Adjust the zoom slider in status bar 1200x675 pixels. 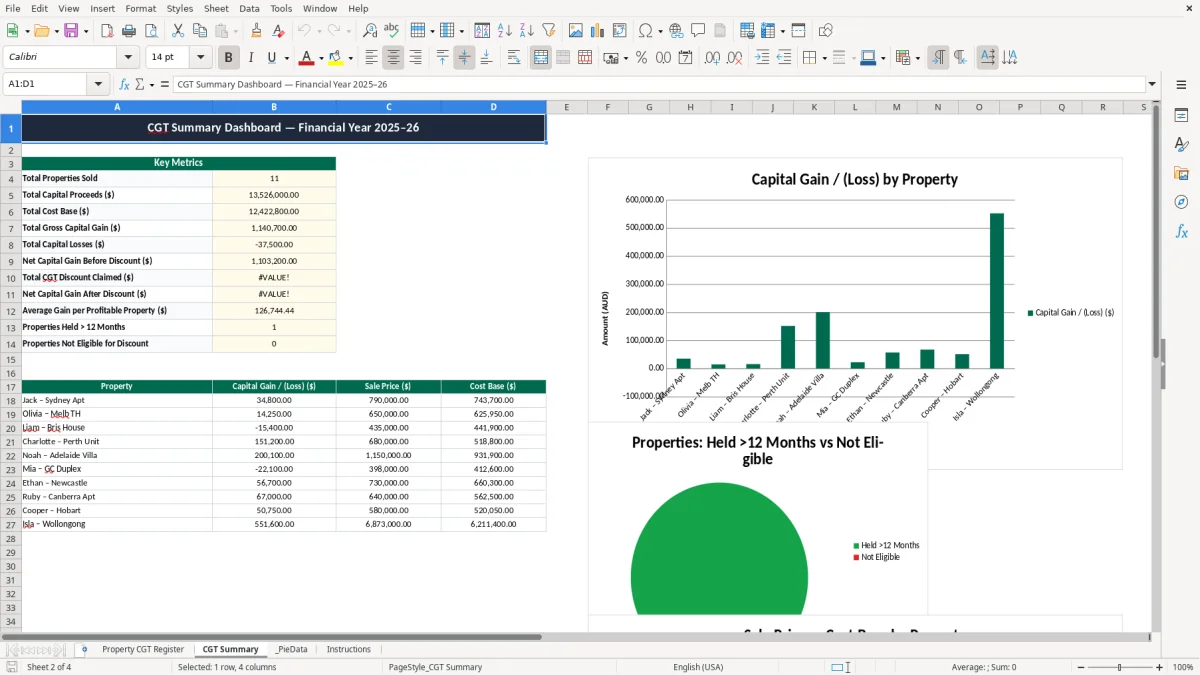coord(1119,667)
